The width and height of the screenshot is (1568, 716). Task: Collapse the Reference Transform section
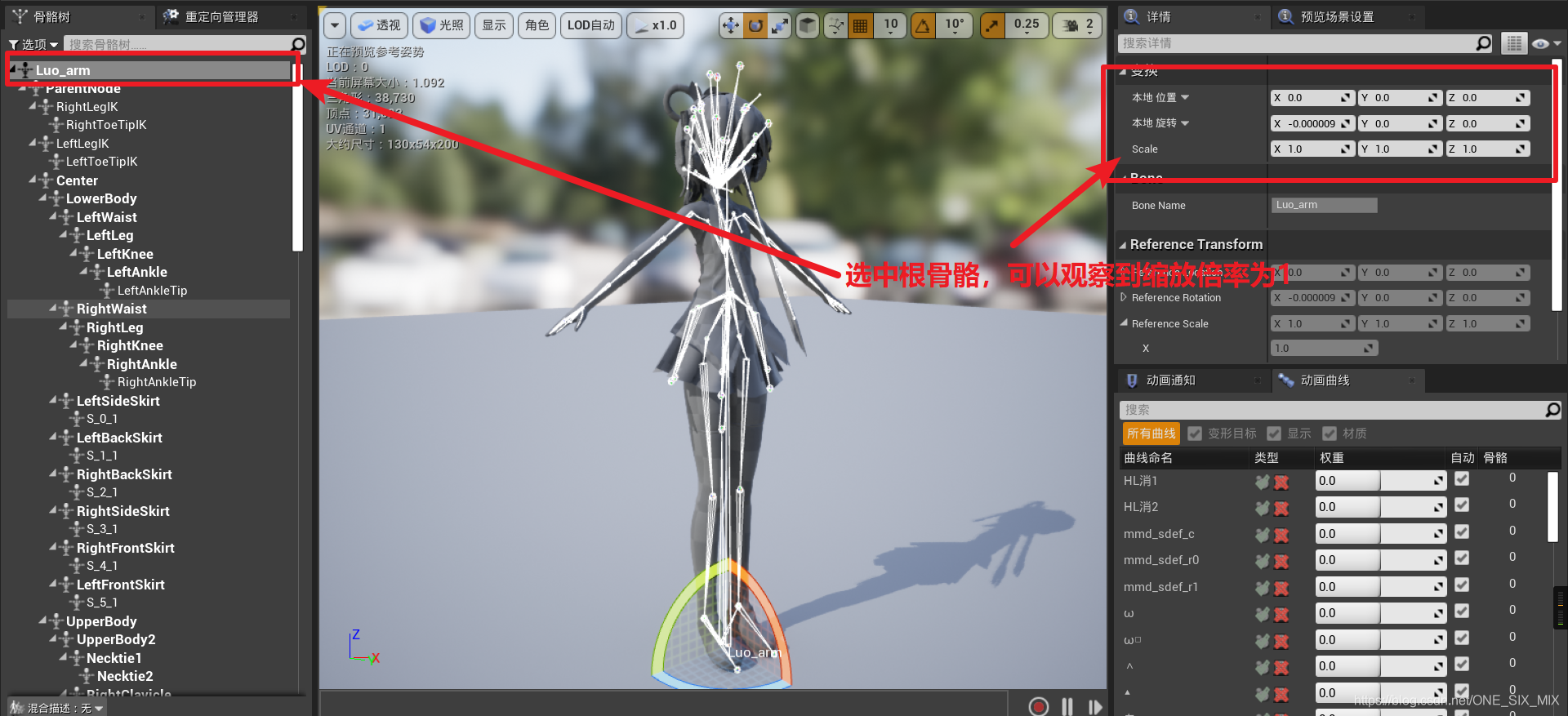pos(1123,245)
